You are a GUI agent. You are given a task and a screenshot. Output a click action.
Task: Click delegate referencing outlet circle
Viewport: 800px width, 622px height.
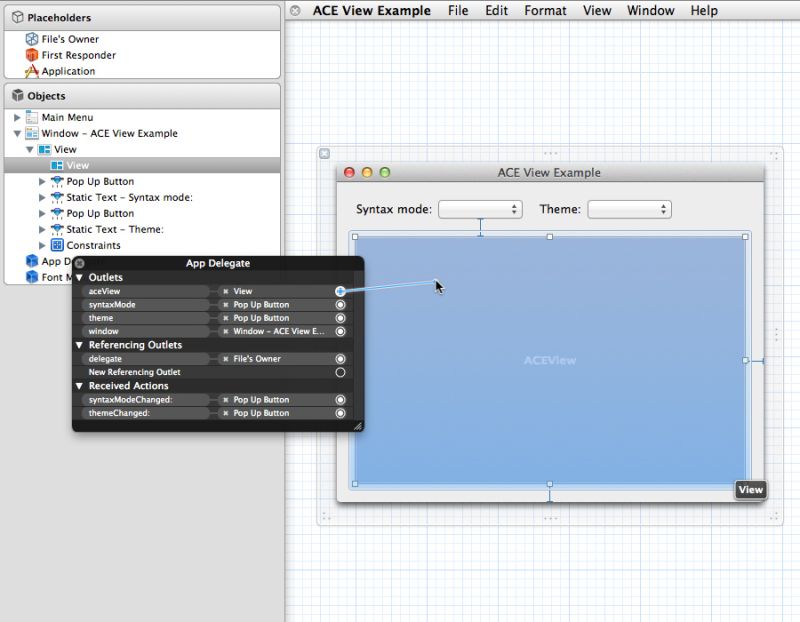click(340, 359)
